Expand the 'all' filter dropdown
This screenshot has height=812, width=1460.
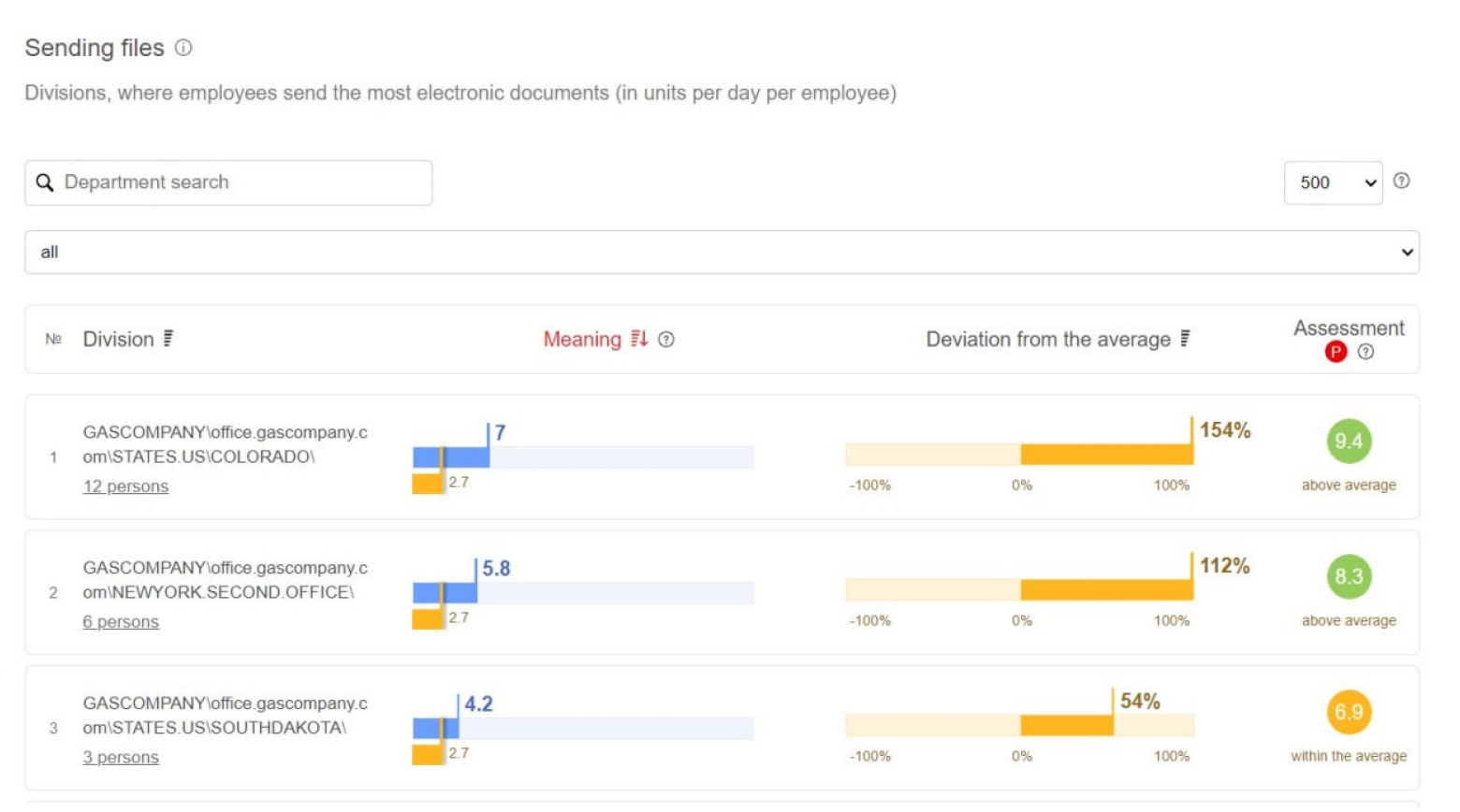pyautogui.click(x=722, y=253)
